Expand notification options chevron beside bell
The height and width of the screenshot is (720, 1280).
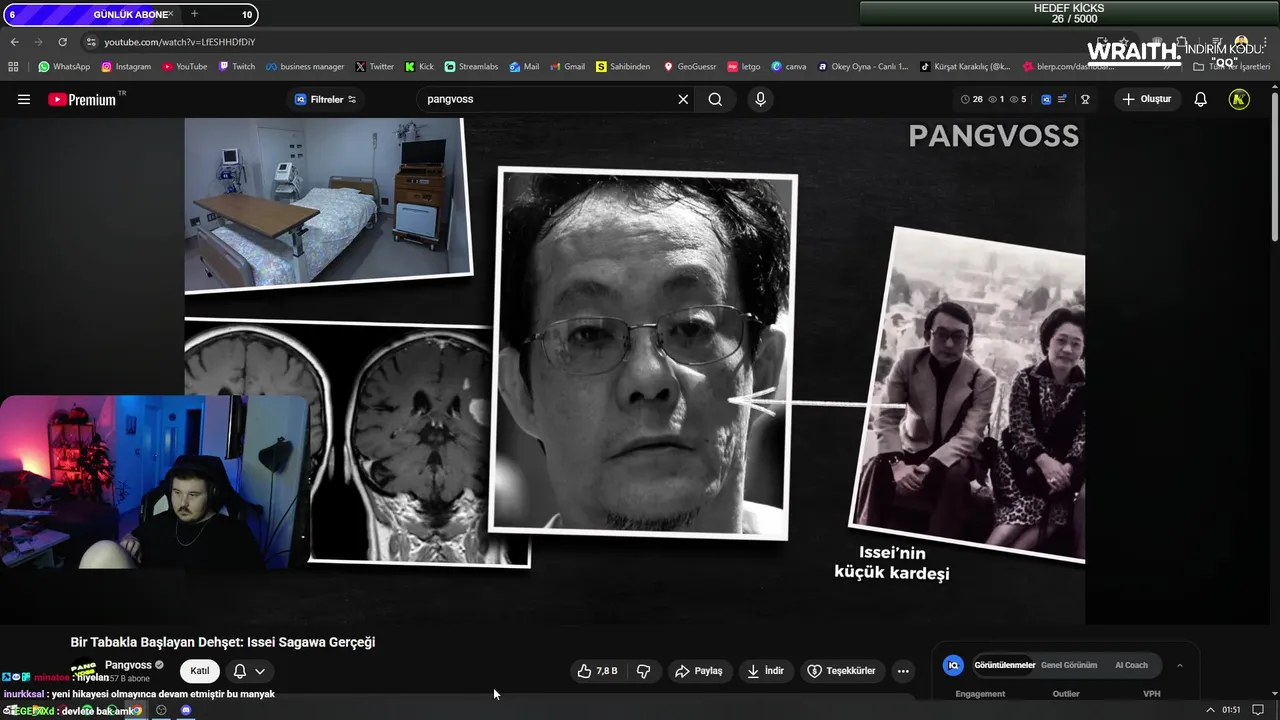pos(260,671)
